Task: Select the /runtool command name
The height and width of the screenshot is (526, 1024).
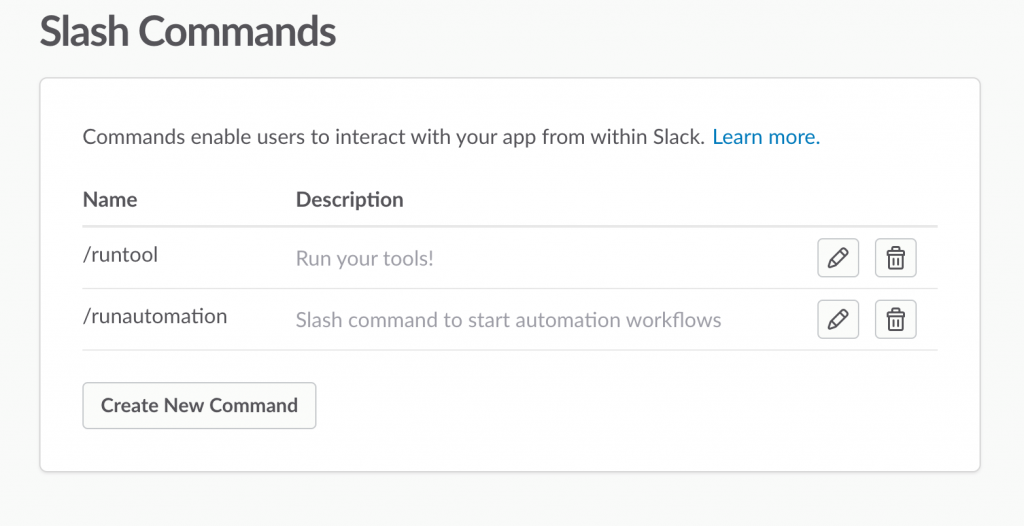Action: pos(120,255)
